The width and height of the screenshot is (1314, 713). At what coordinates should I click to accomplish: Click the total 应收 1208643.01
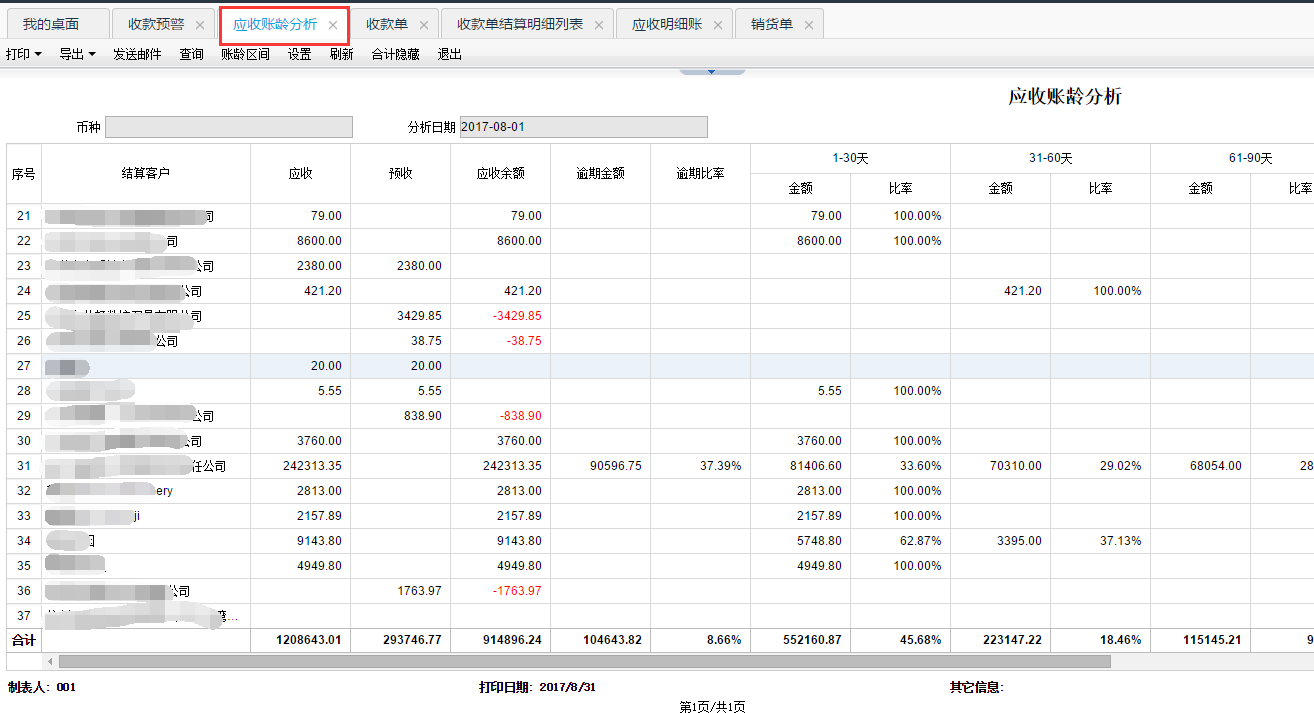pos(301,640)
